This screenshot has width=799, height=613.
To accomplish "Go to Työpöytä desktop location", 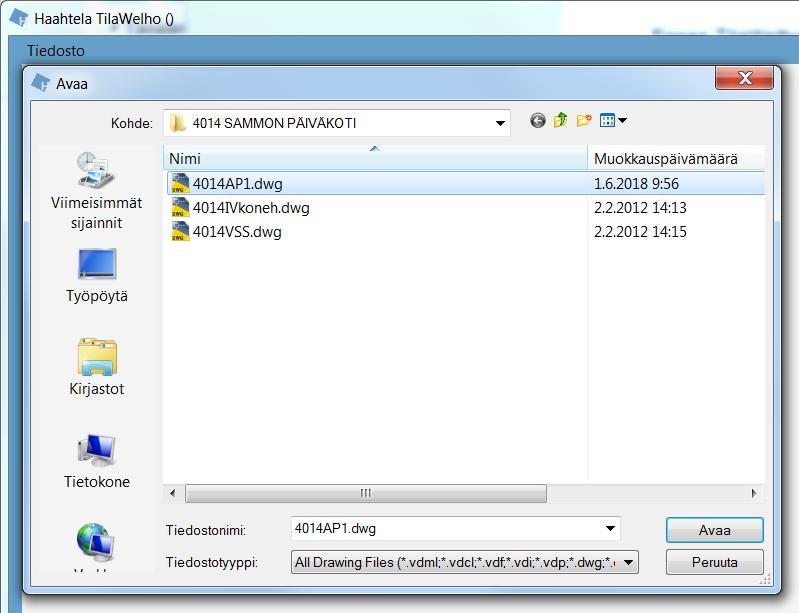I will pyautogui.click(x=97, y=276).
